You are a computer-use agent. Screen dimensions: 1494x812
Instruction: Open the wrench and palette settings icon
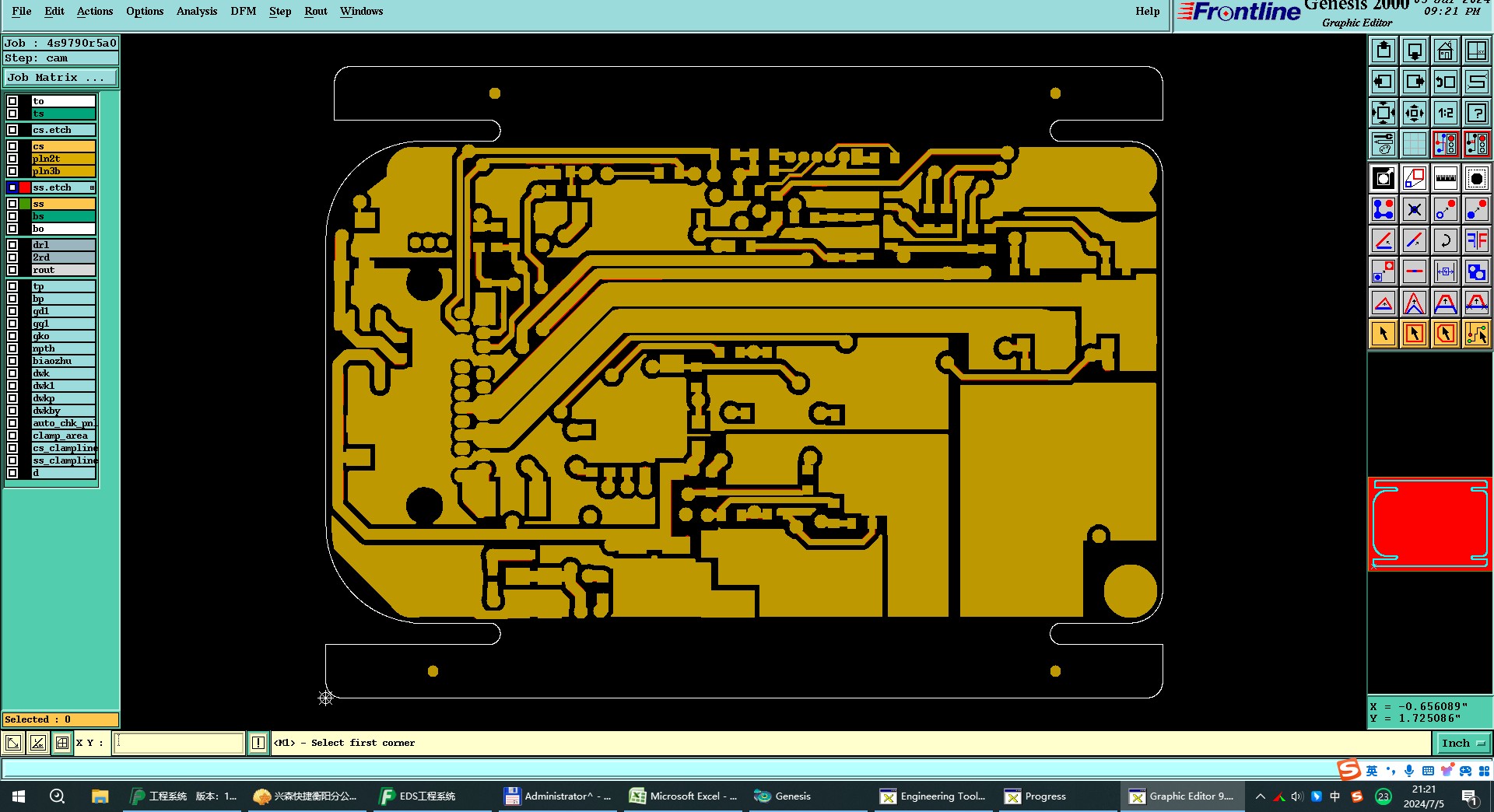coord(1383,144)
